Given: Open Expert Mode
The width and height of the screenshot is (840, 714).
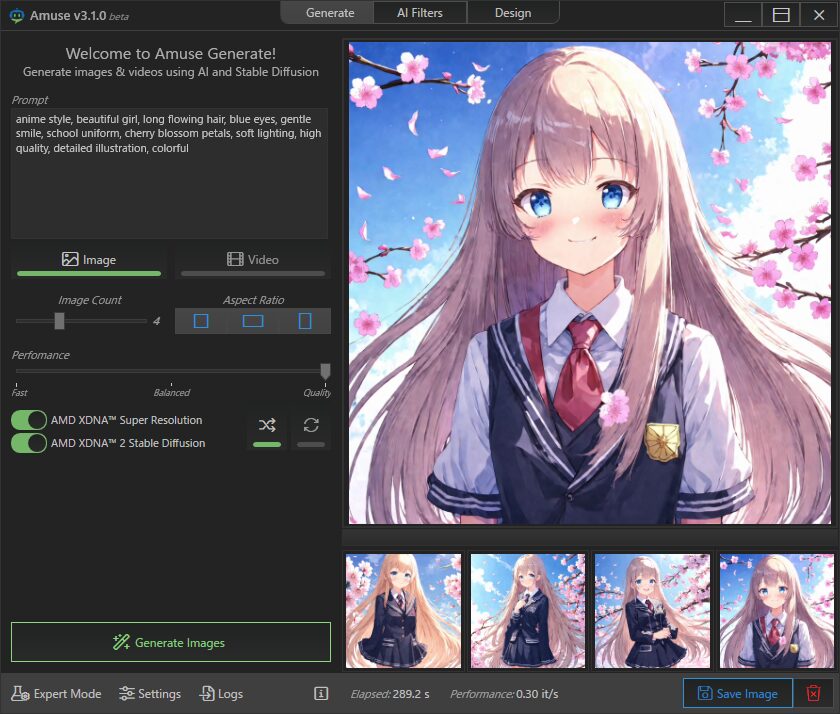Looking at the screenshot, I should (x=57, y=693).
